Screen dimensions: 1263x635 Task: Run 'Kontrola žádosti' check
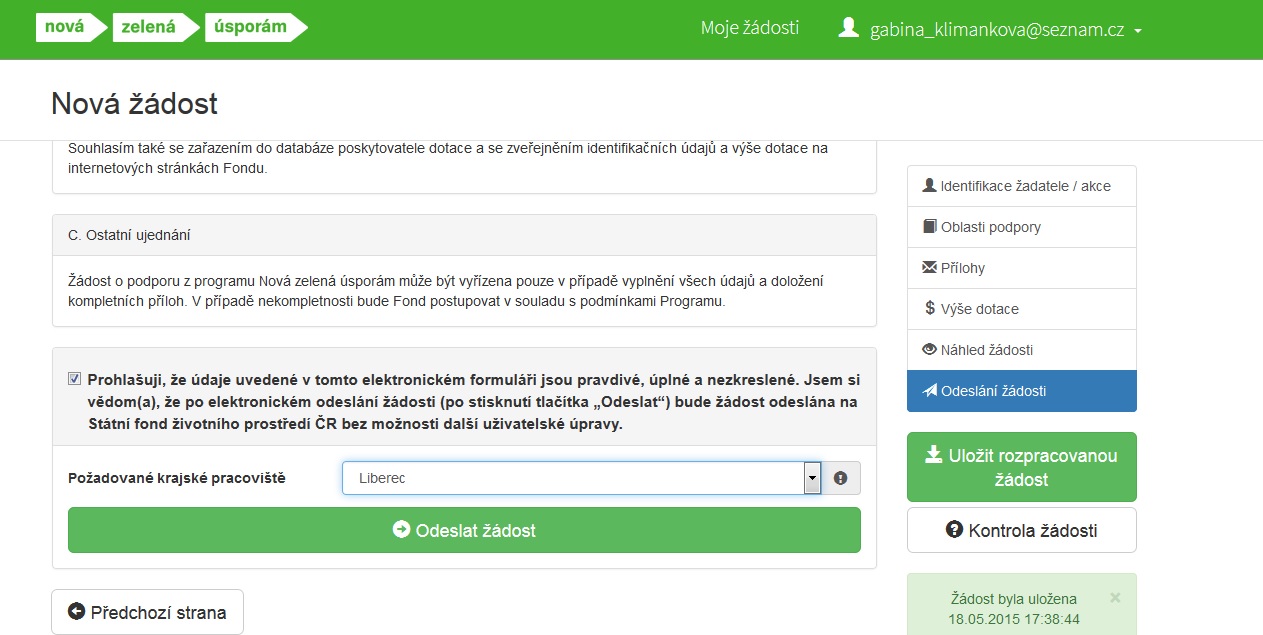[x=1022, y=530]
